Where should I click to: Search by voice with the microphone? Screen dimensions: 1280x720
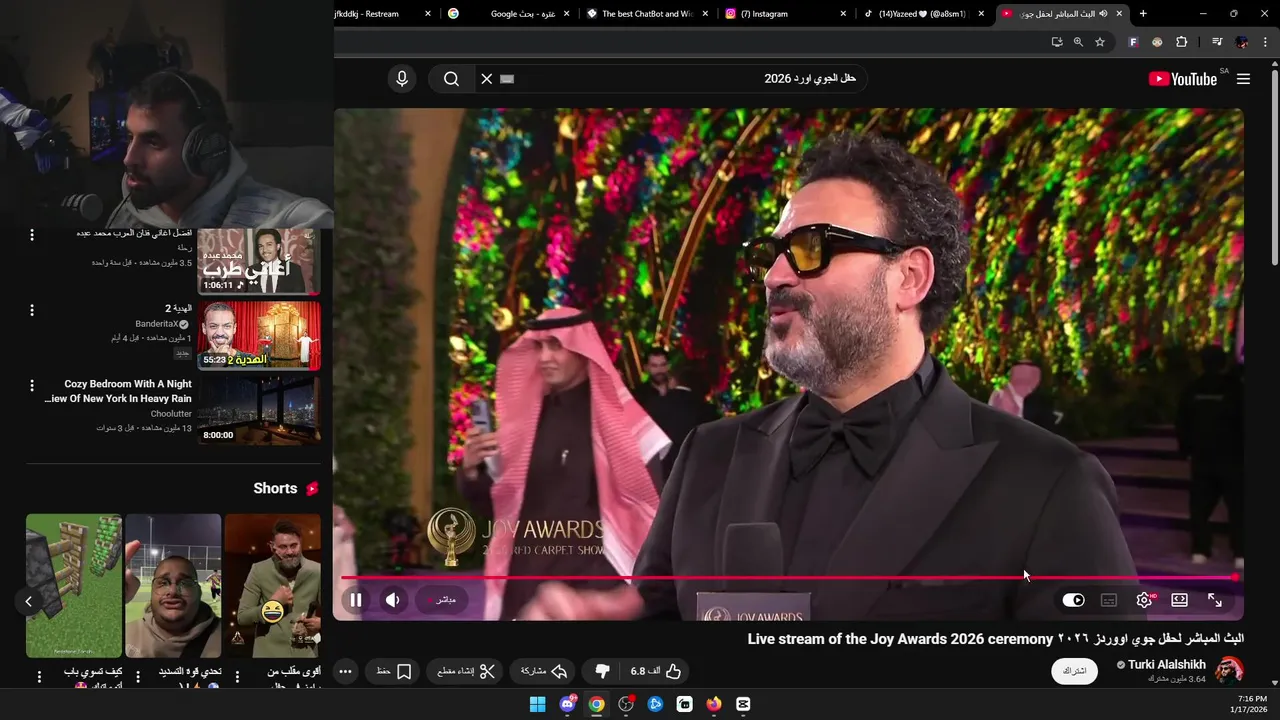[402, 79]
